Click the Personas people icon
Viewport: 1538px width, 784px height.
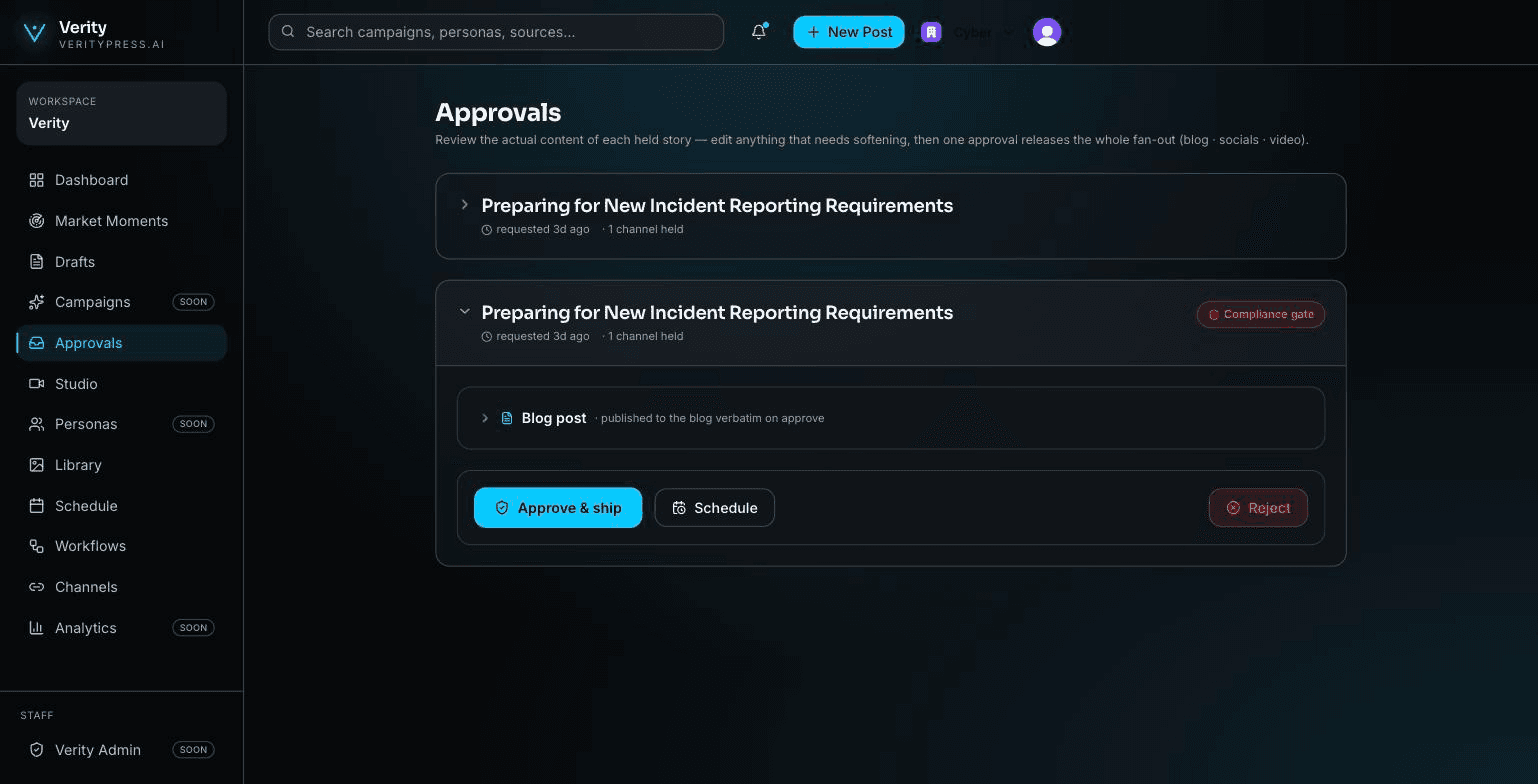(x=37, y=424)
